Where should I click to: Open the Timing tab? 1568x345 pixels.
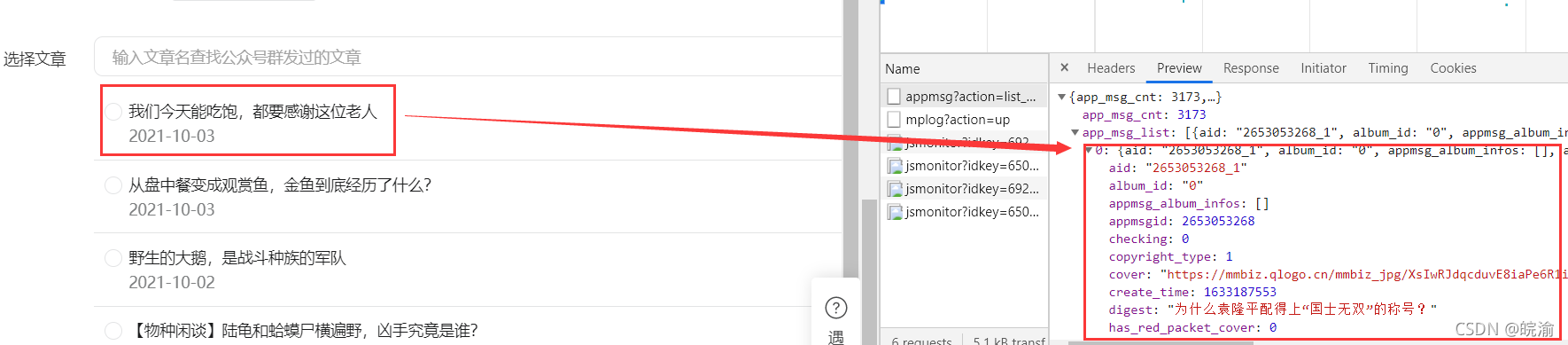(1388, 68)
